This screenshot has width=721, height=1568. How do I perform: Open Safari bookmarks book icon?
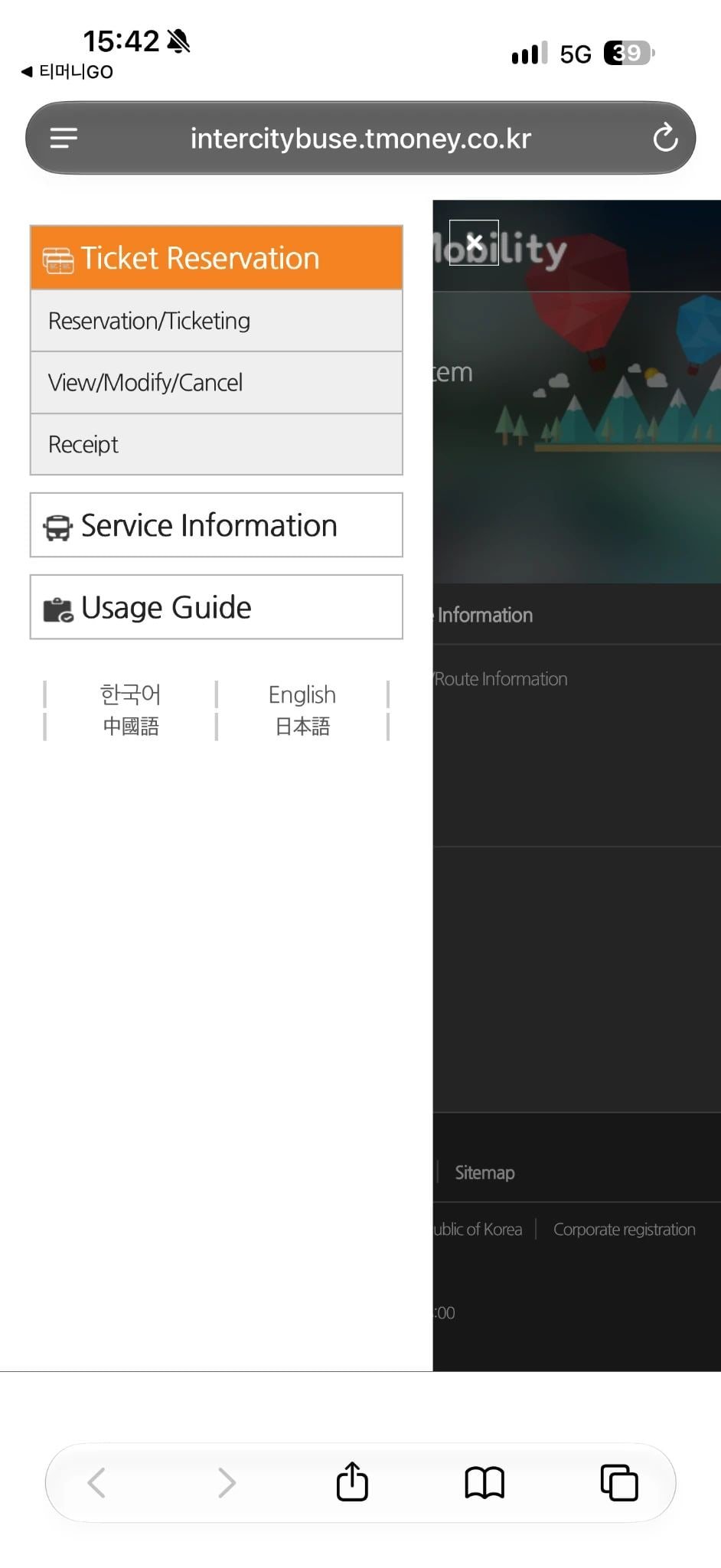point(484,1483)
